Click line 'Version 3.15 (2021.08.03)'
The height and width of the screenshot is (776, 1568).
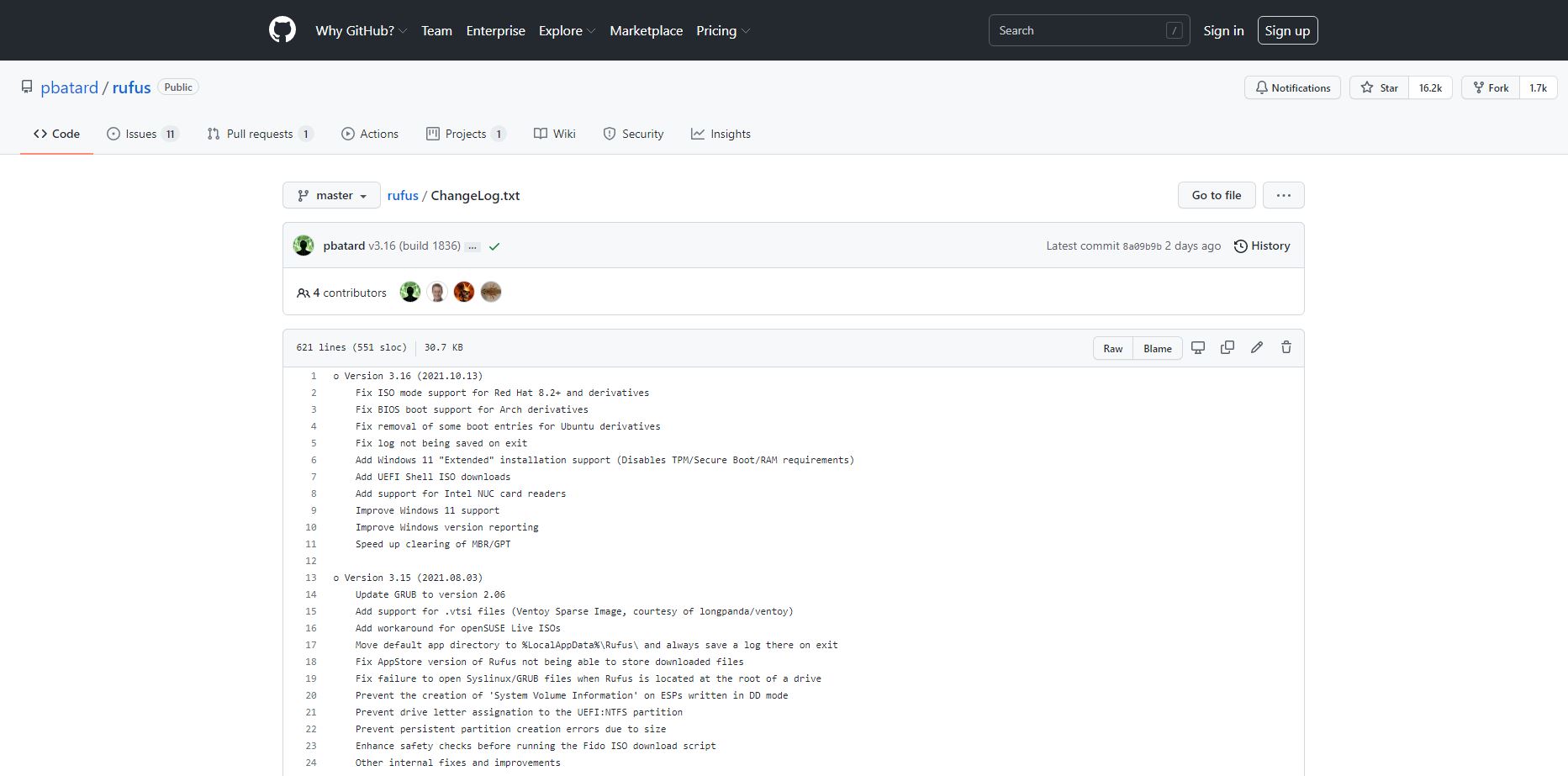414,578
